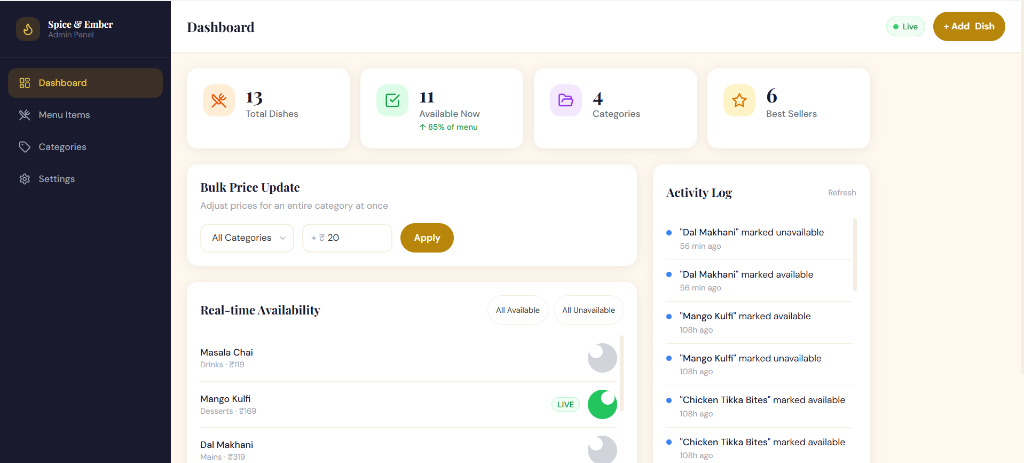Click the Dashboard page title
1024x463 pixels.
pyautogui.click(x=221, y=27)
